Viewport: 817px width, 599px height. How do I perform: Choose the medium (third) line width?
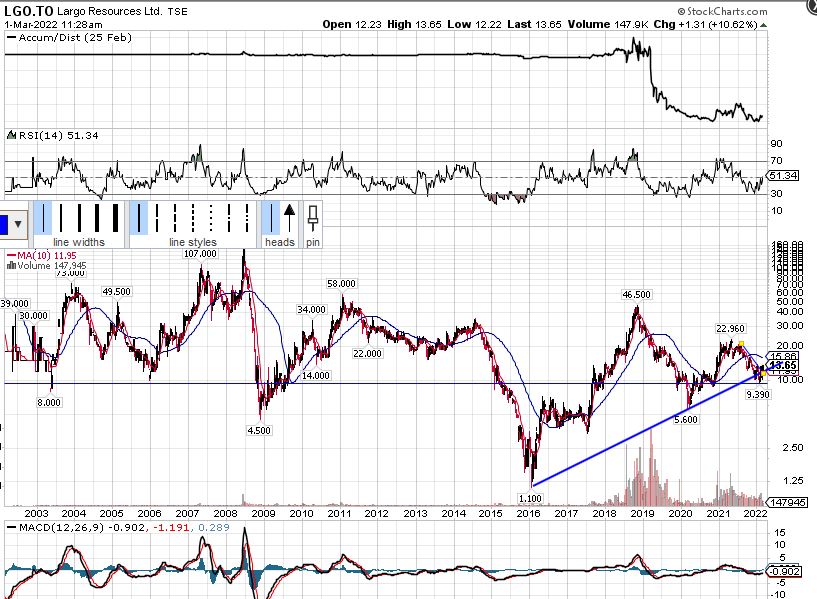[x=79, y=218]
